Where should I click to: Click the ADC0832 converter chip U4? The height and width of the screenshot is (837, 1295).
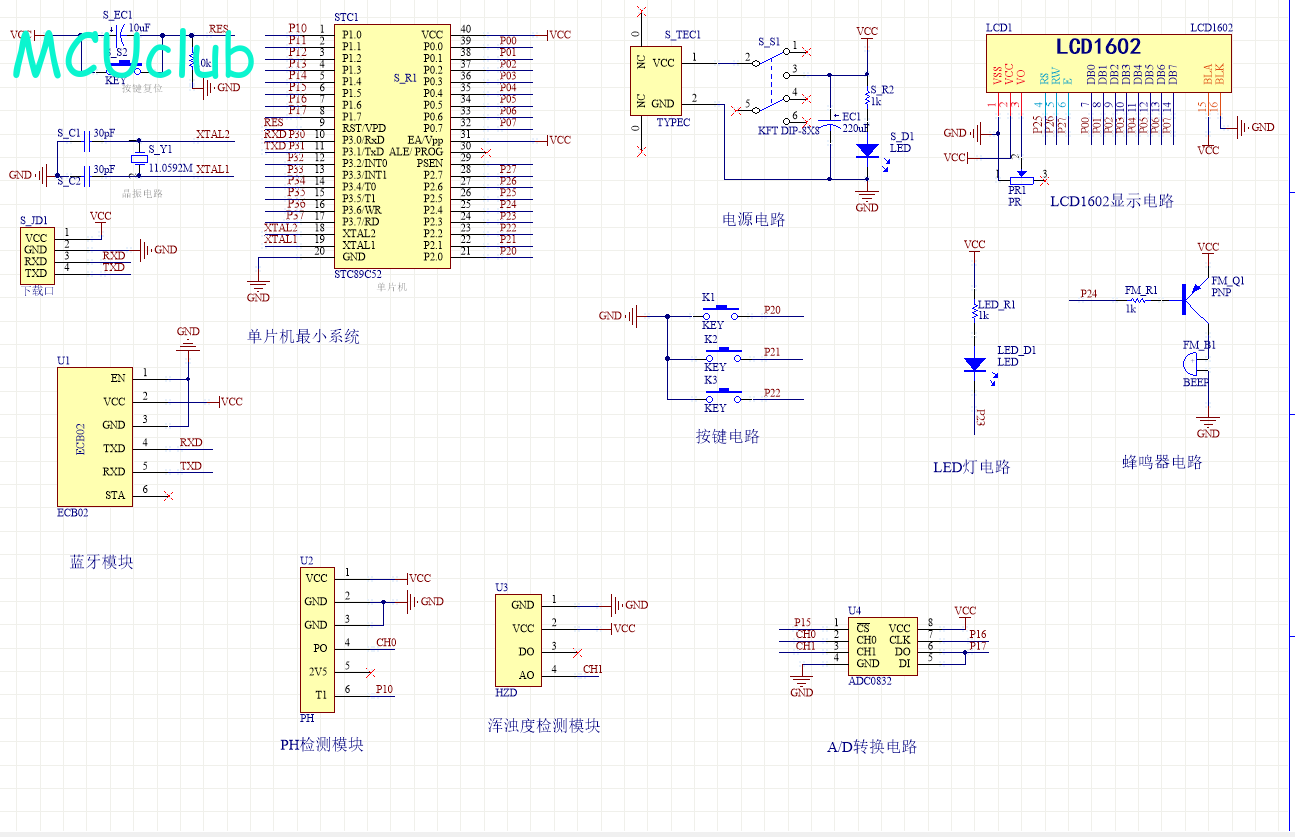click(881, 645)
